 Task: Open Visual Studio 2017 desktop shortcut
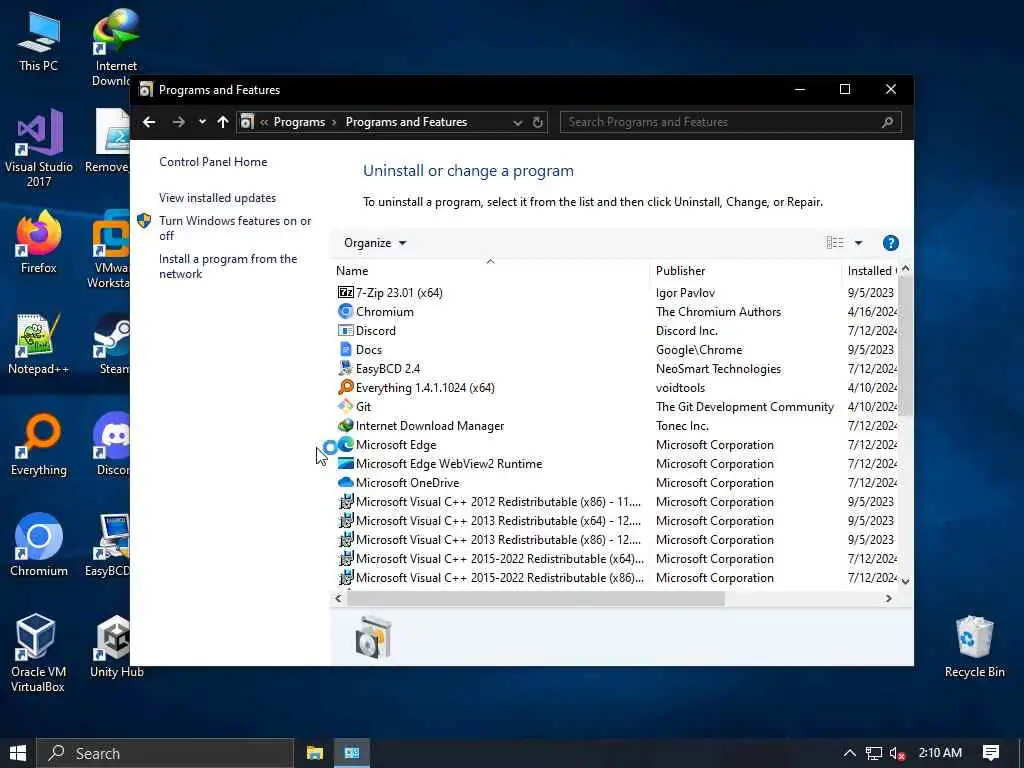coord(39,149)
